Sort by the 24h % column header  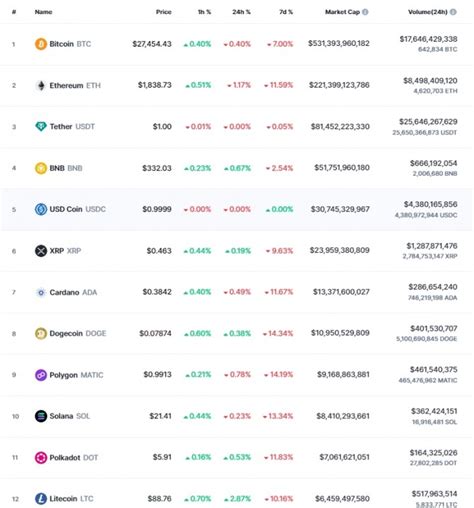click(x=241, y=12)
